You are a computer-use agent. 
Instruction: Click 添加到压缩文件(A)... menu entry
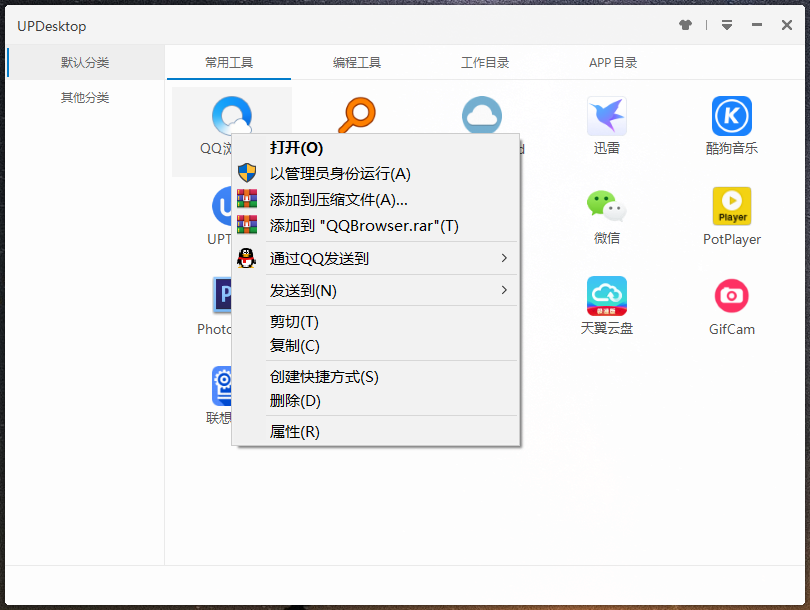click(376, 199)
